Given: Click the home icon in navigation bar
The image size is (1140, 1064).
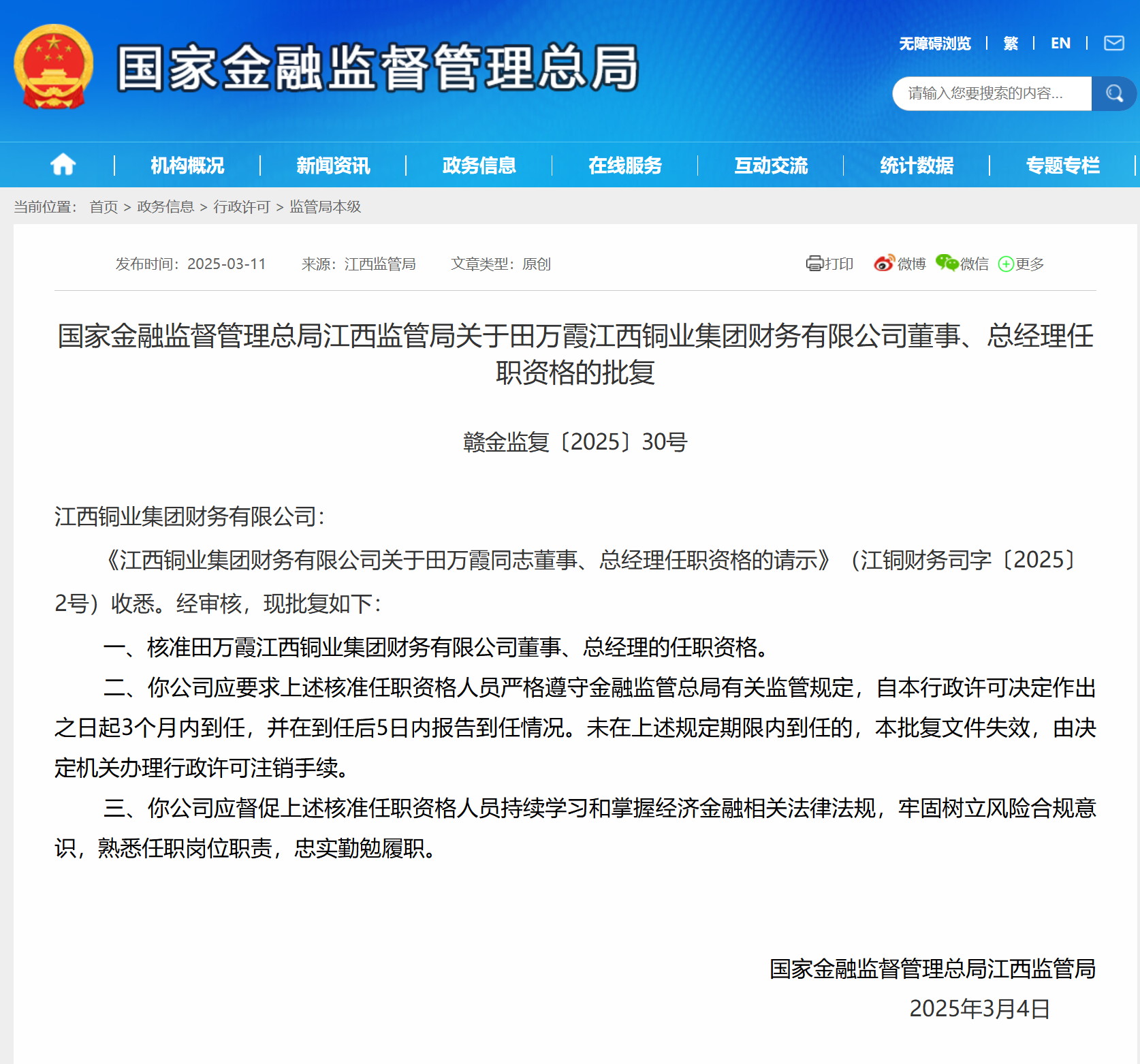Looking at the screenshot, I should point(63,165).
